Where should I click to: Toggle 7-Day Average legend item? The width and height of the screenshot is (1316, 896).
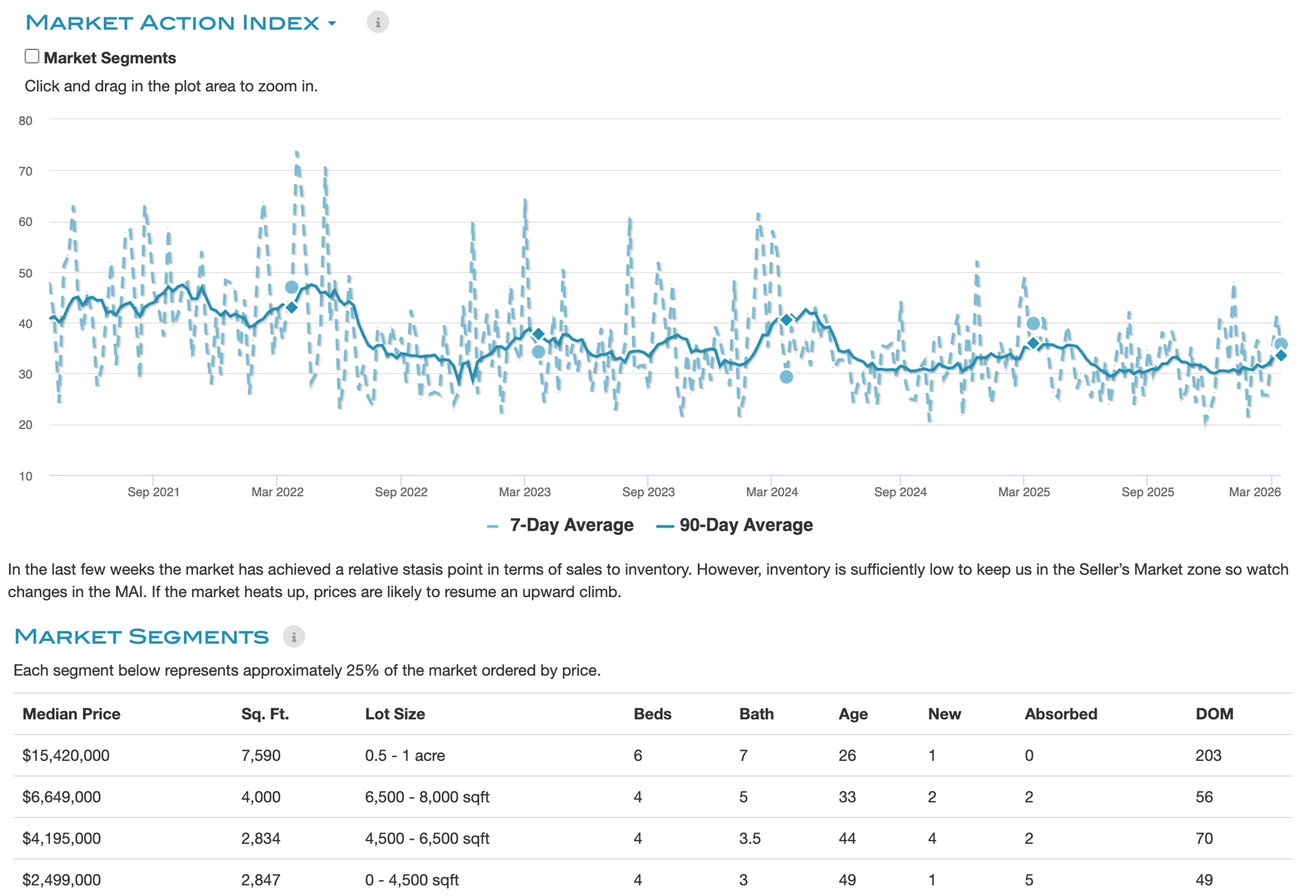(571, 526)
